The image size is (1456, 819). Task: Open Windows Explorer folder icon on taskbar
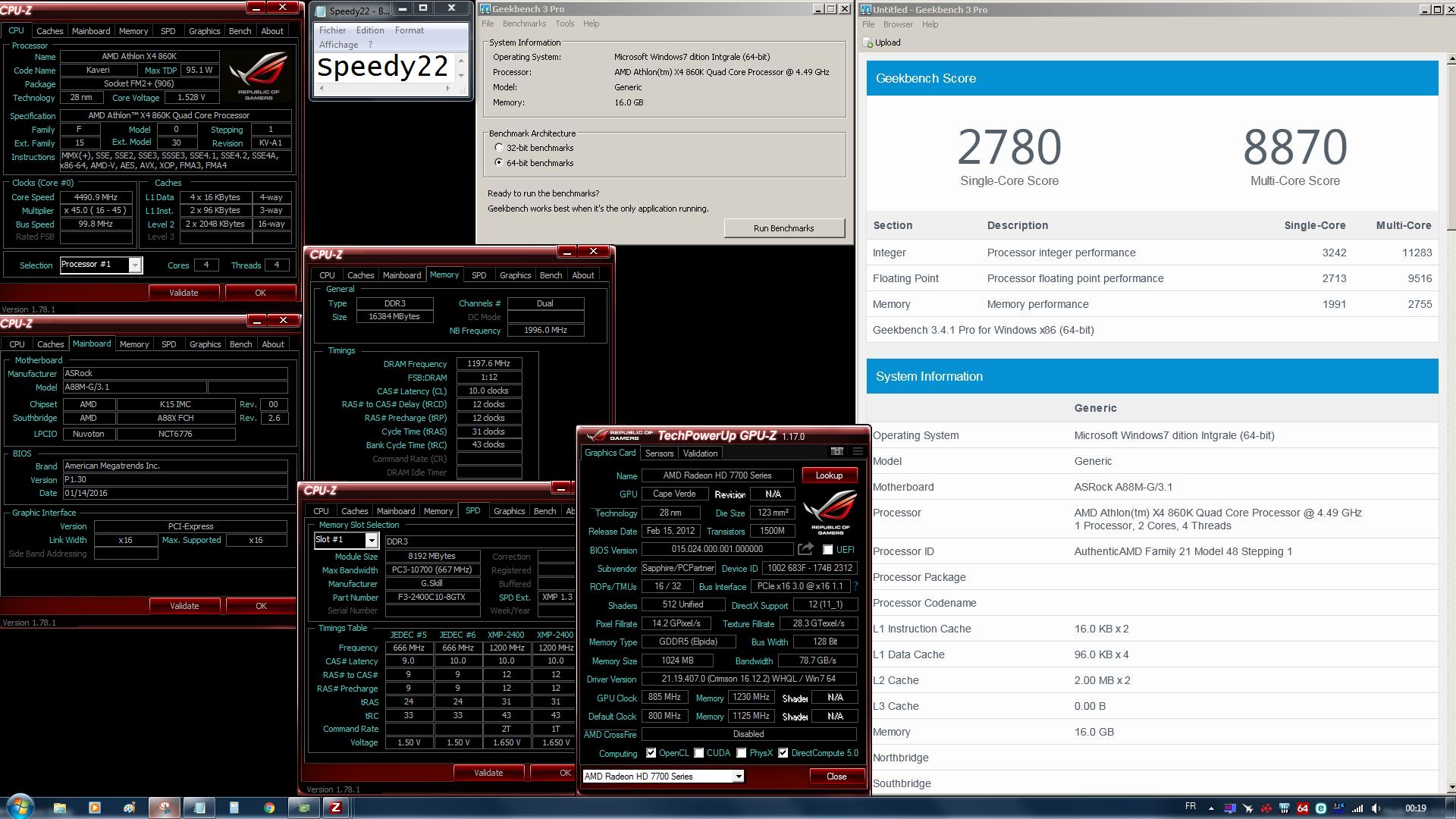pyautogui.click(x=60, y=808)
